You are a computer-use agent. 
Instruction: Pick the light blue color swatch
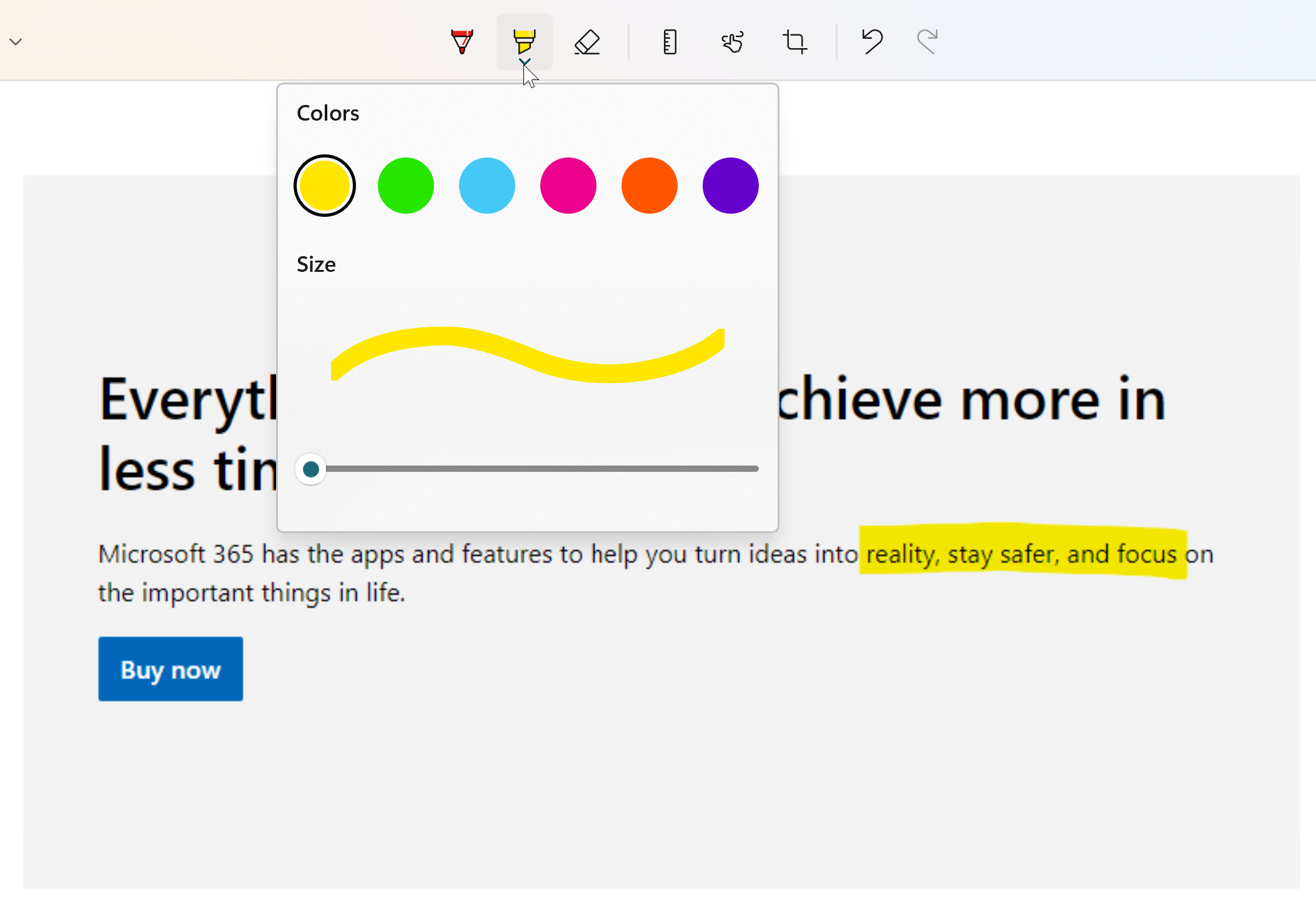pyautogui.click(x=487, y=185)
